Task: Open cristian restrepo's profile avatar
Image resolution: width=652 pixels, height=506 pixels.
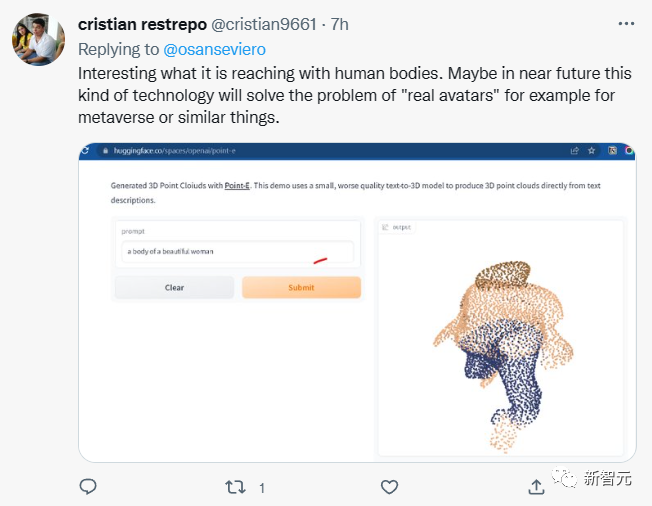Action: (40, 40)
